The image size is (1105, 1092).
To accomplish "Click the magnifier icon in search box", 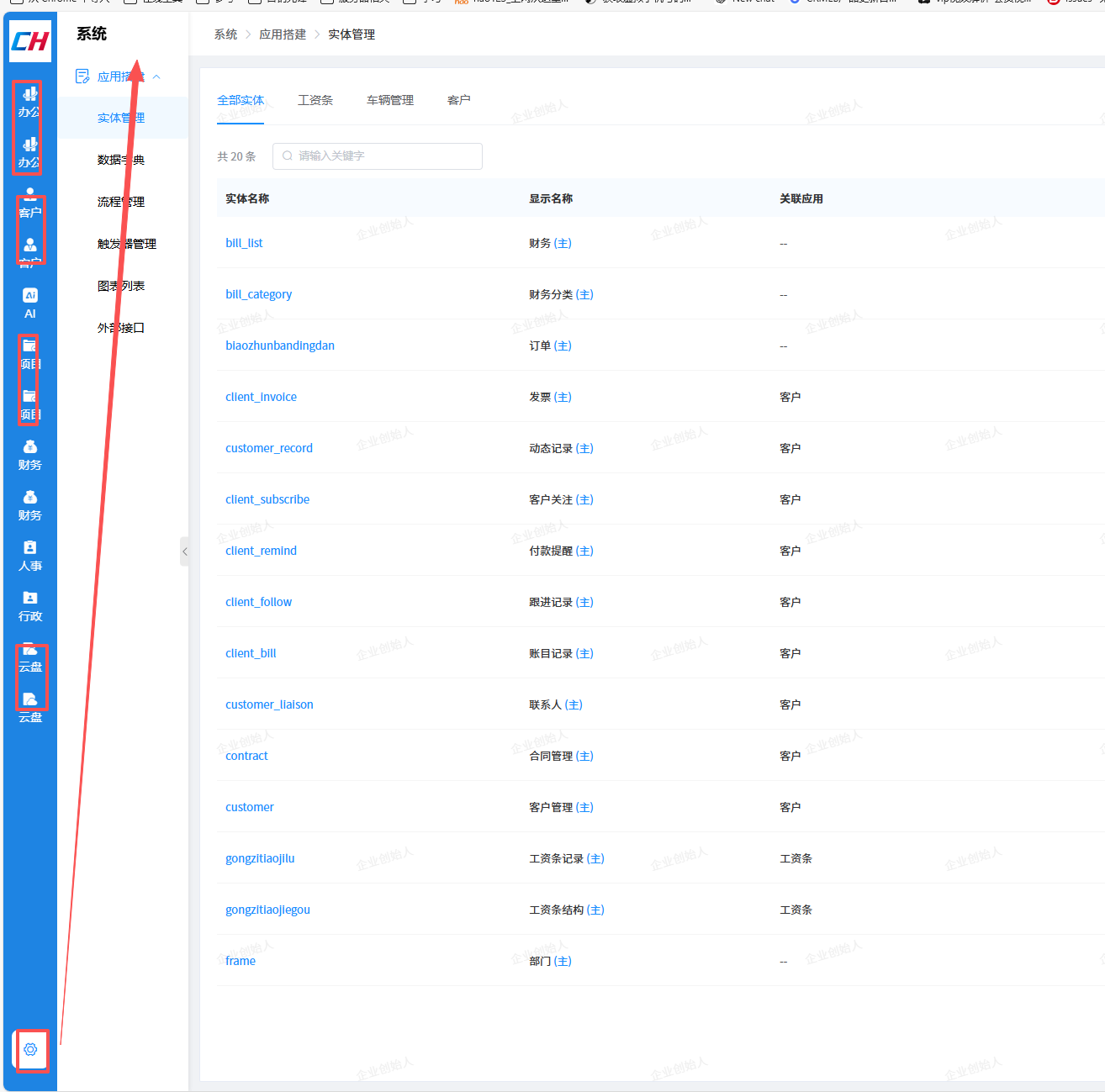I will click(x=288, y=156).
